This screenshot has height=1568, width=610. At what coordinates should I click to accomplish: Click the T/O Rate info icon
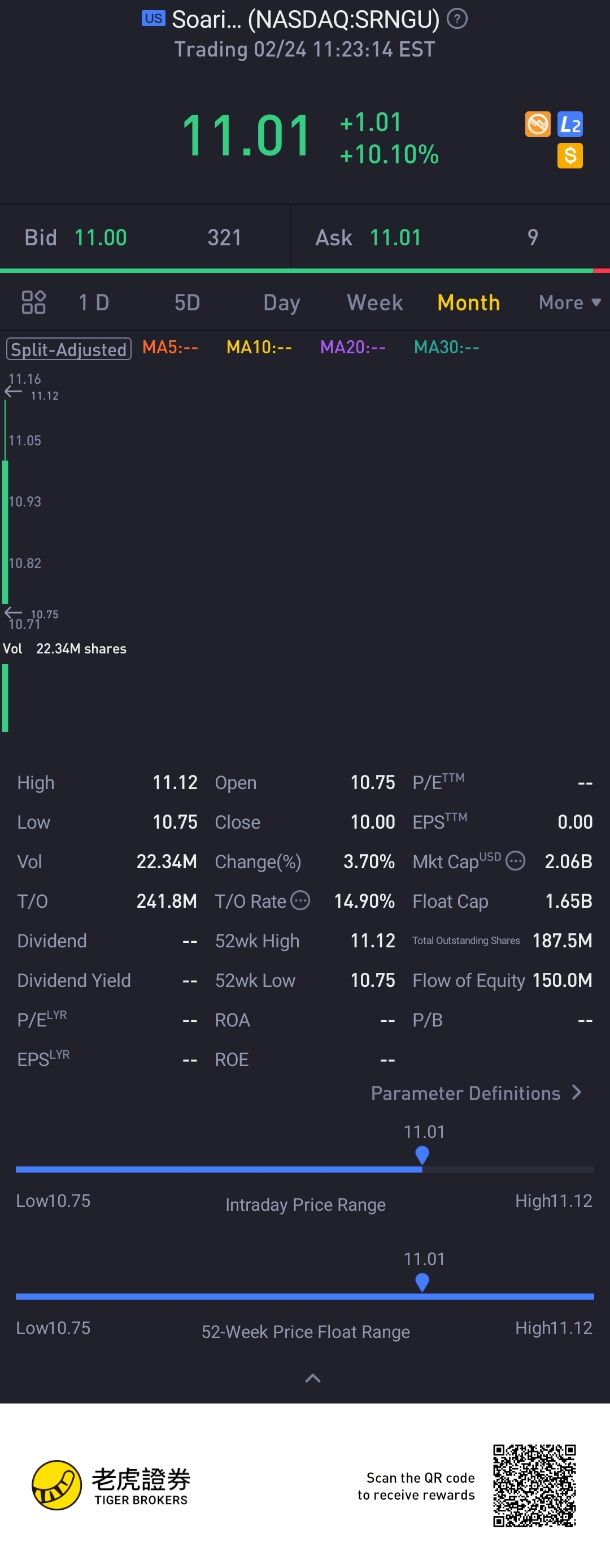point(300,900)
